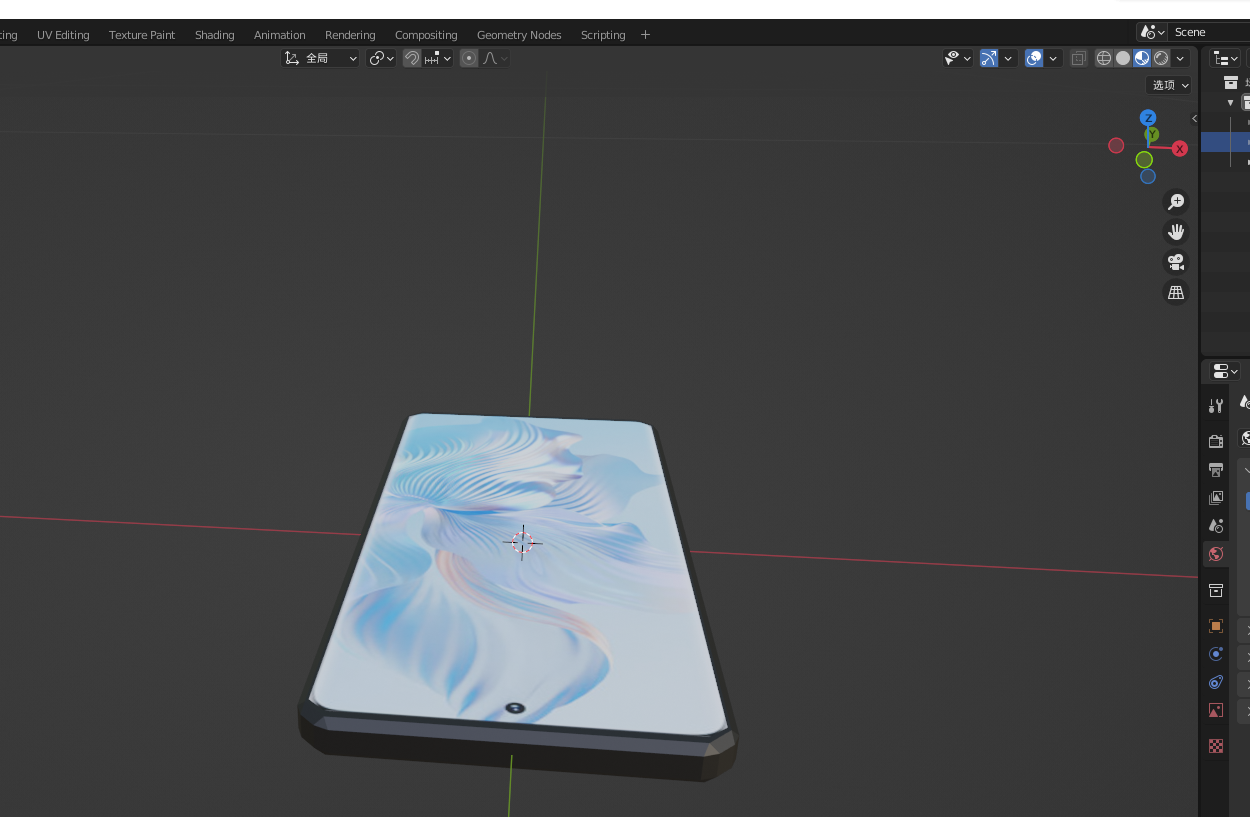1250x817 pixels.
Task: Switch to the Shading workspace tab
Action: coord(214,35)
